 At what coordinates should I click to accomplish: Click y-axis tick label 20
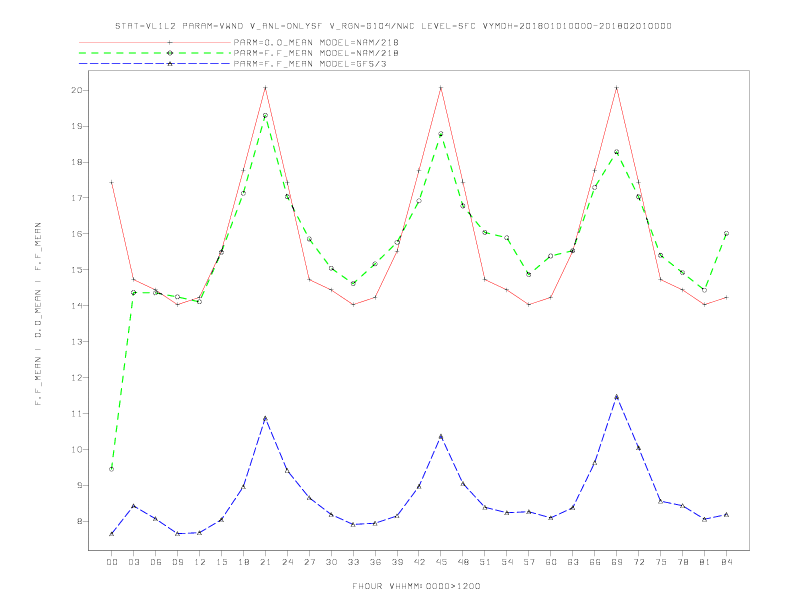[77, 90]
